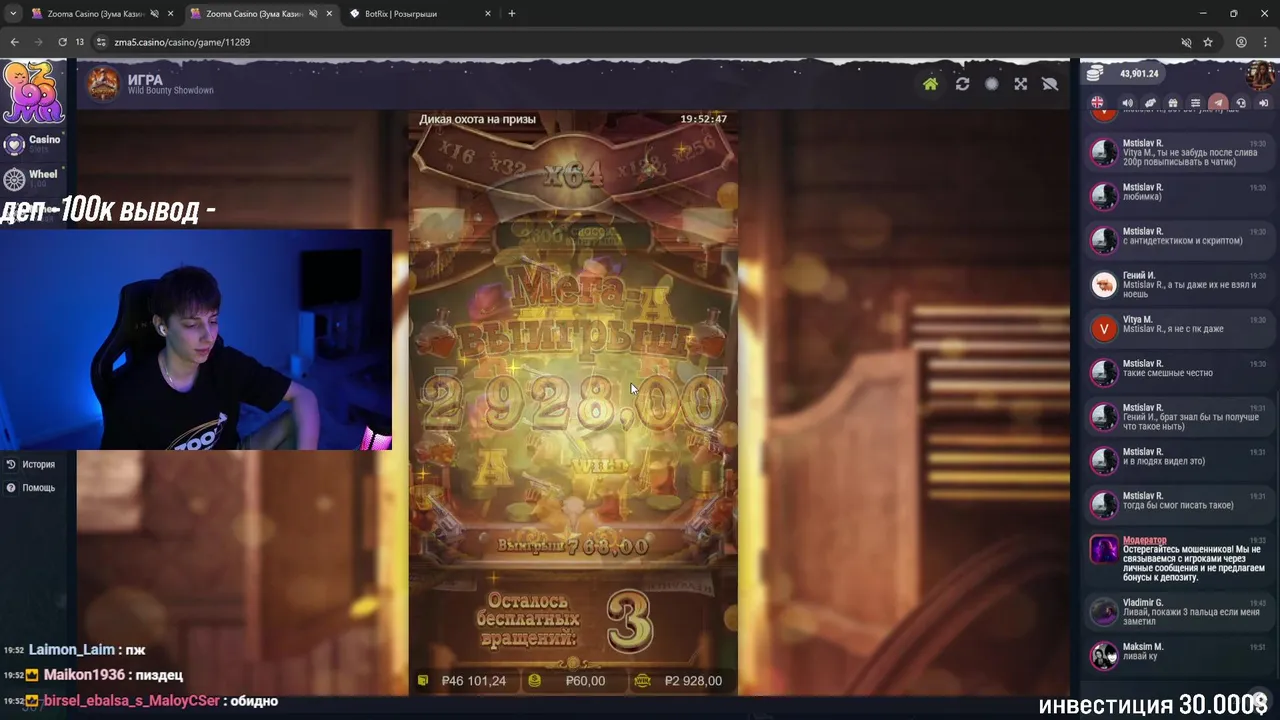Click the remaining free spins counter 3
The image size is (1280, 720).
[629, 620]
